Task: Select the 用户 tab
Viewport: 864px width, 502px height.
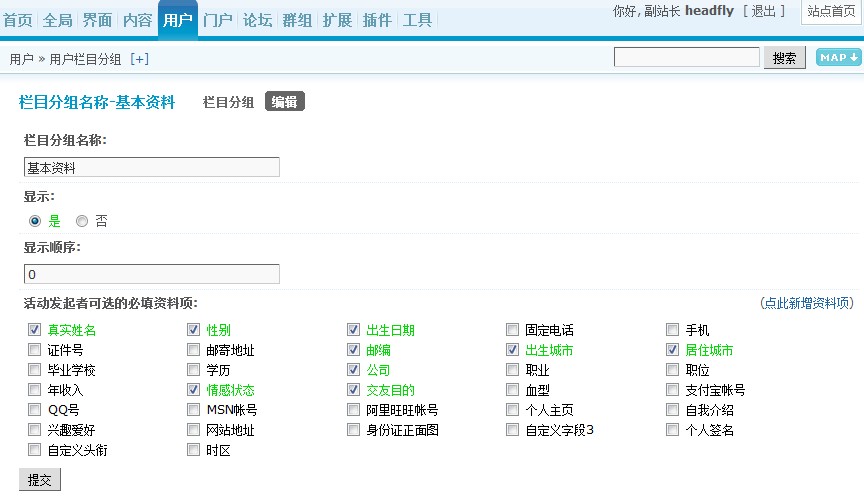Action: click(x=177, y=20)
